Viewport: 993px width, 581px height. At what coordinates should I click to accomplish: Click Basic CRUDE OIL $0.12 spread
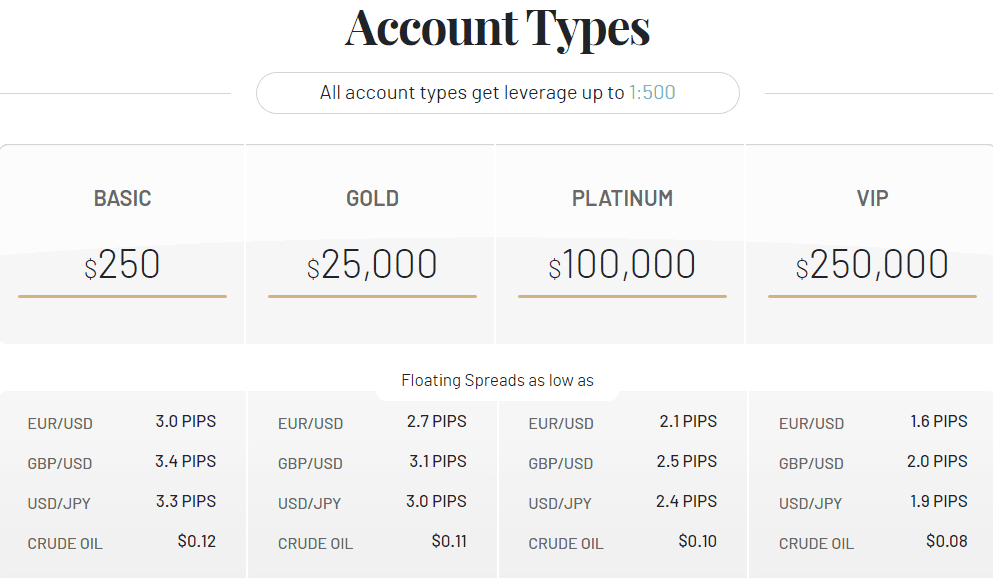(196, 541)
